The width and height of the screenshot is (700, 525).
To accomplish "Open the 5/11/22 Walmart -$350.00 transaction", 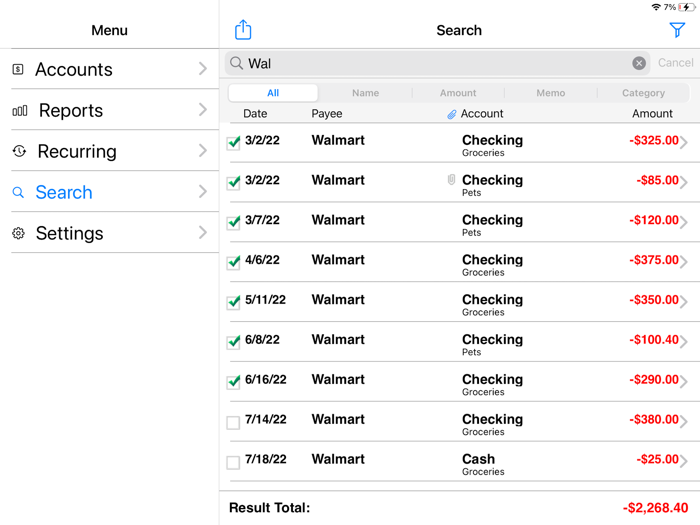I will (460, 302).
